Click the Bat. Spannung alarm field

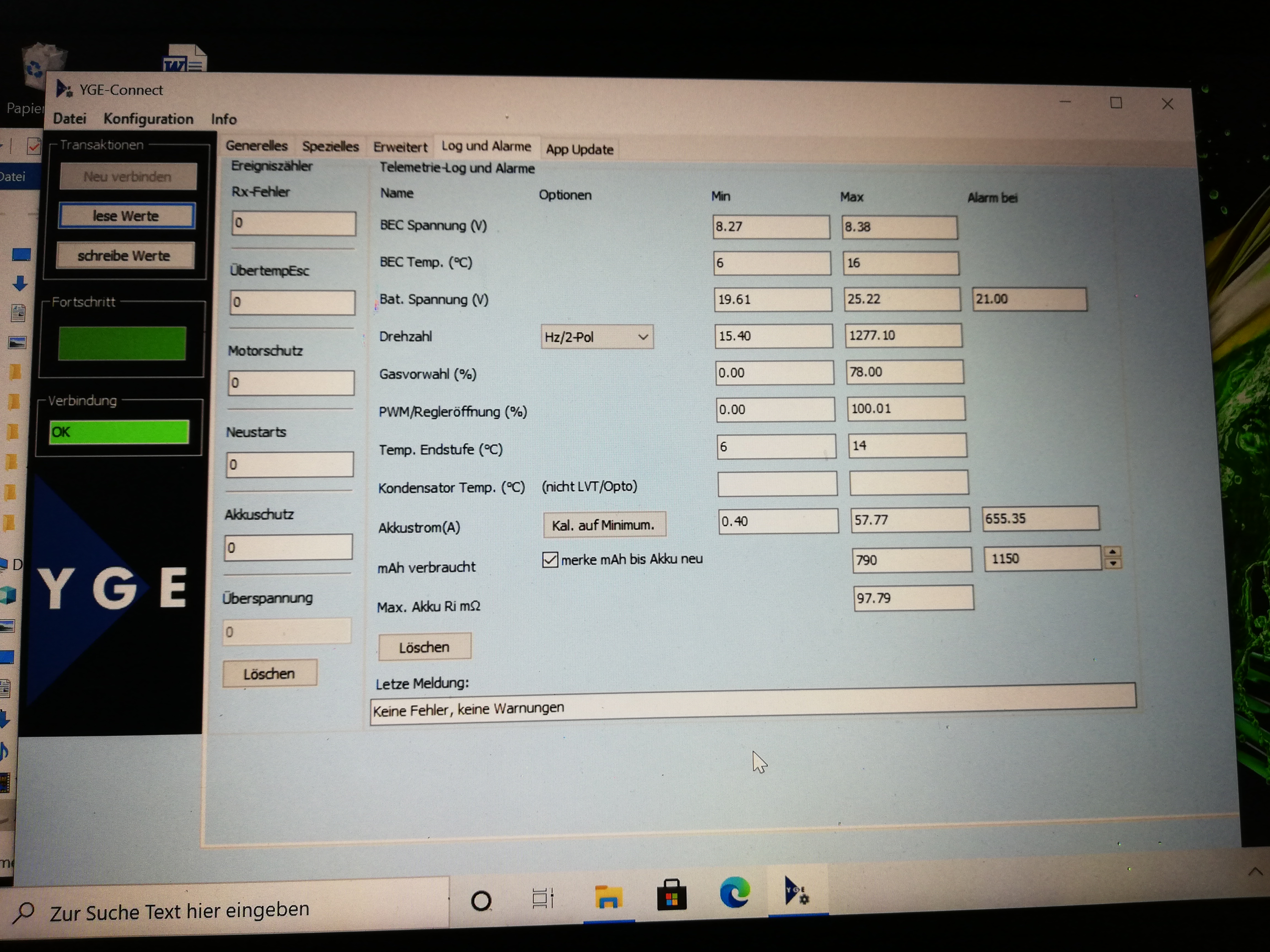pos(1029,299)
